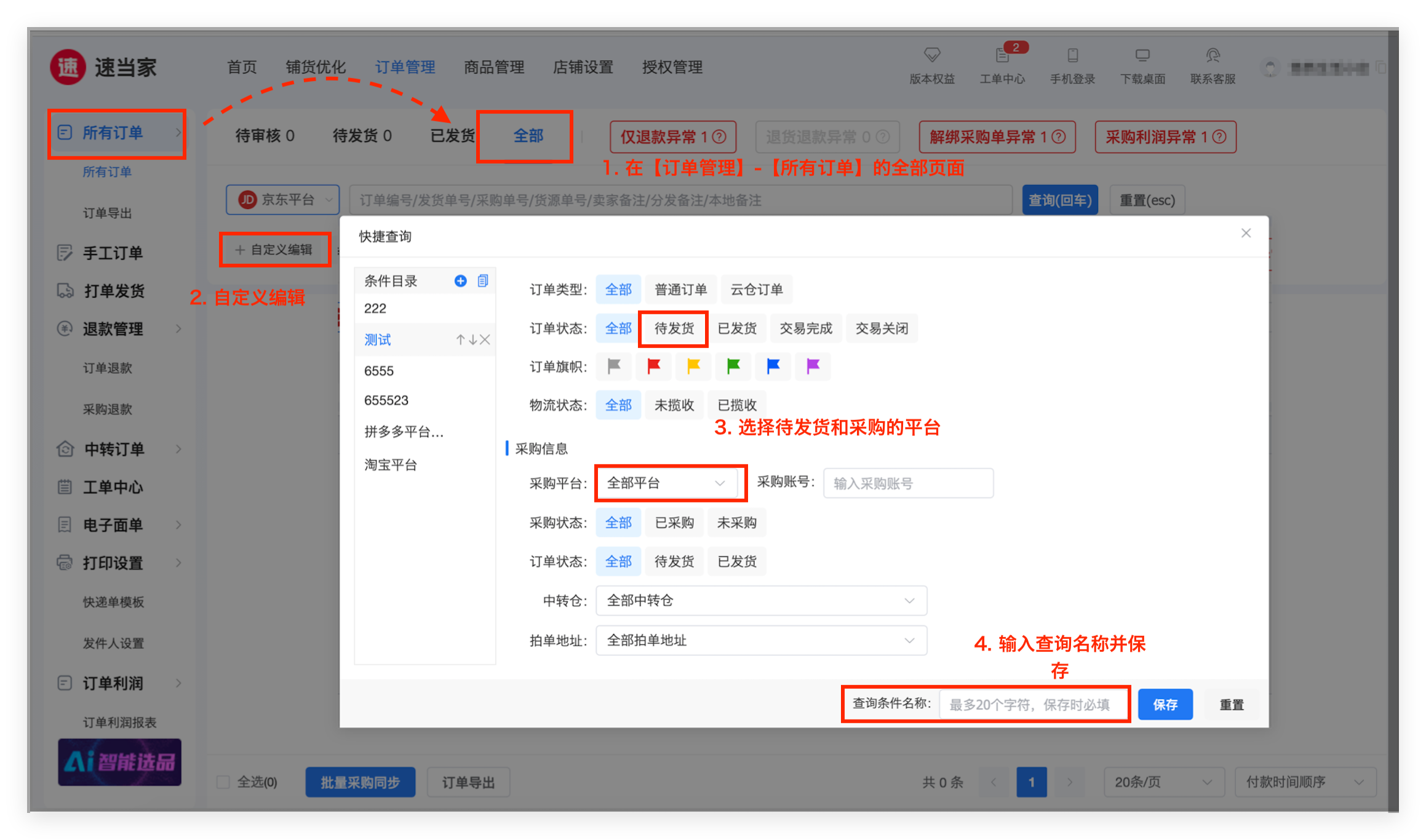Click the 手机登录 phone icon
Screen dimensions: 1426x840
point(1072,56)
